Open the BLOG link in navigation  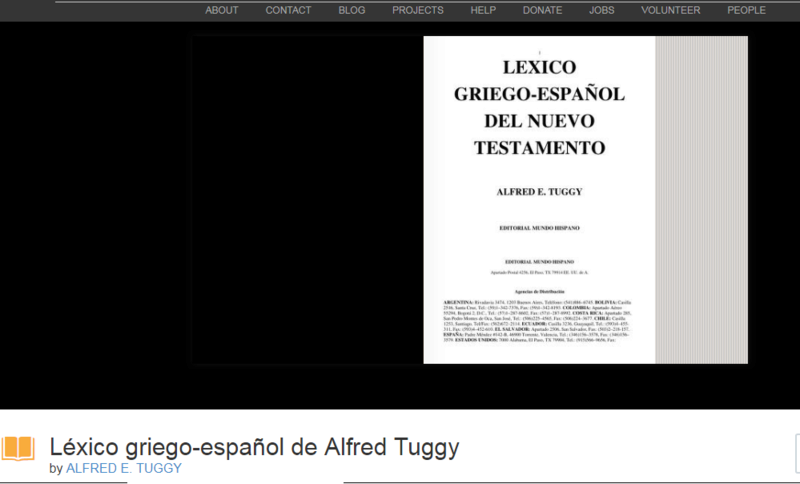[x=352, y=10]
